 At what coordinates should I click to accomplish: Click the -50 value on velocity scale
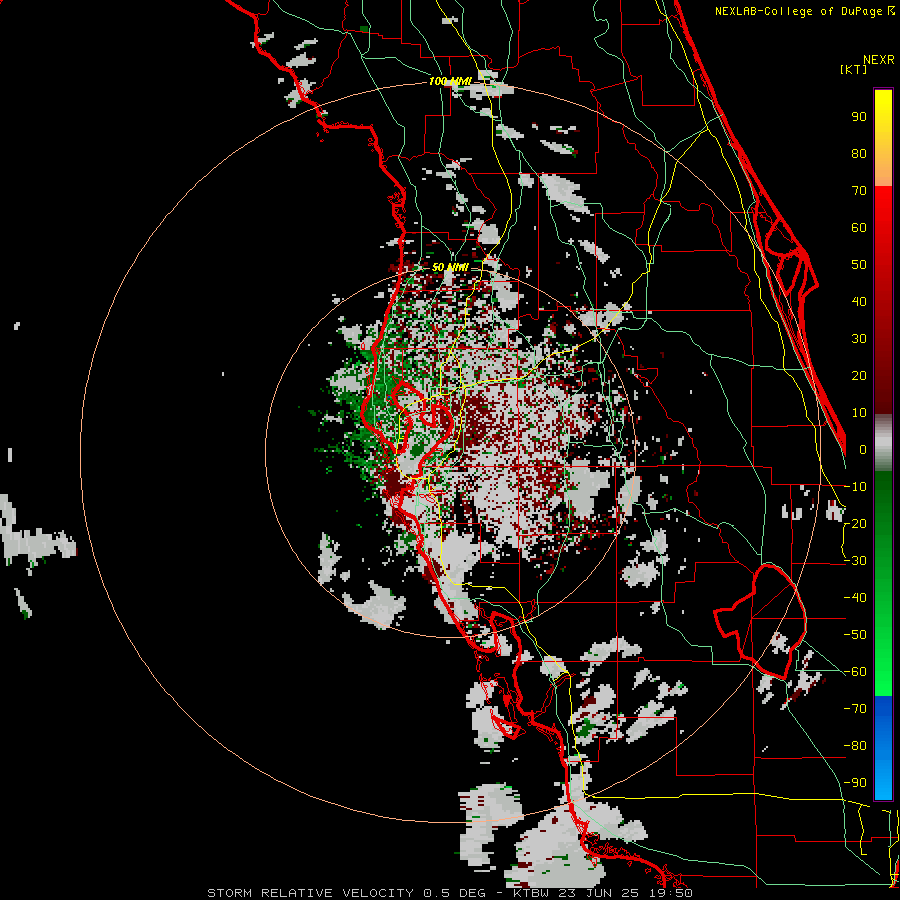(855, 635)
